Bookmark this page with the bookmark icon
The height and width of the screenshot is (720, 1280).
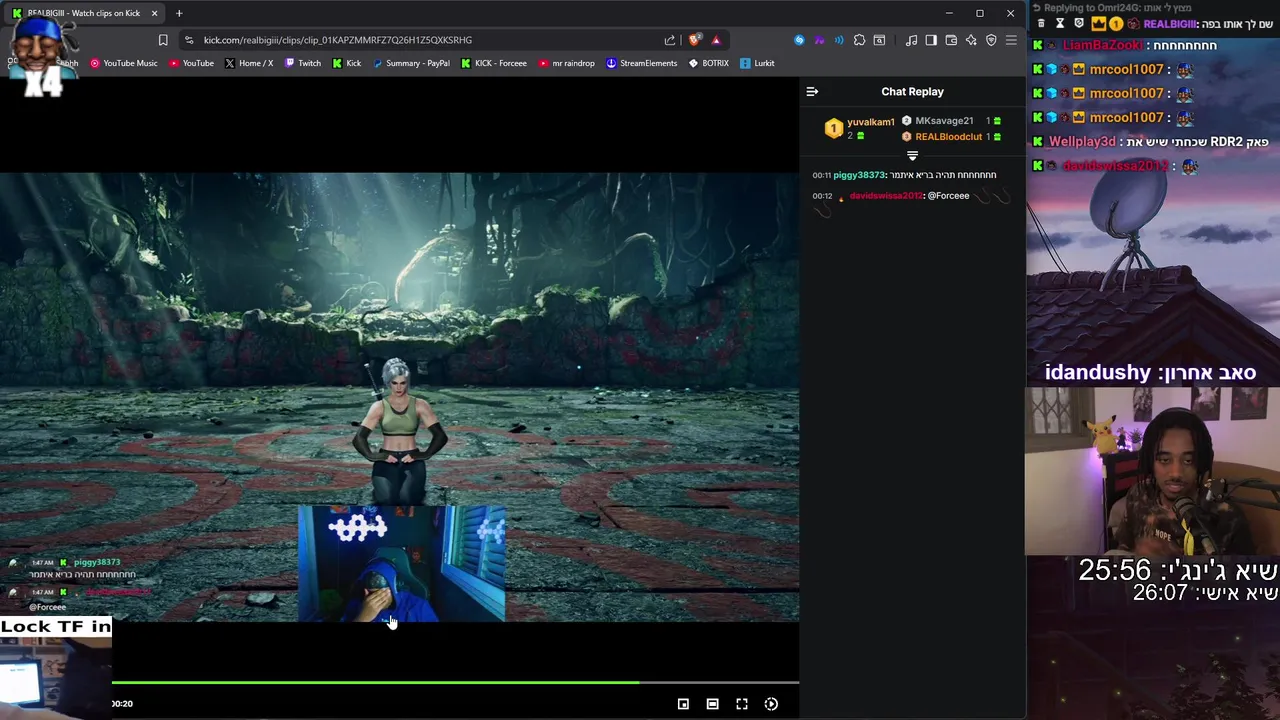(163, 40)
